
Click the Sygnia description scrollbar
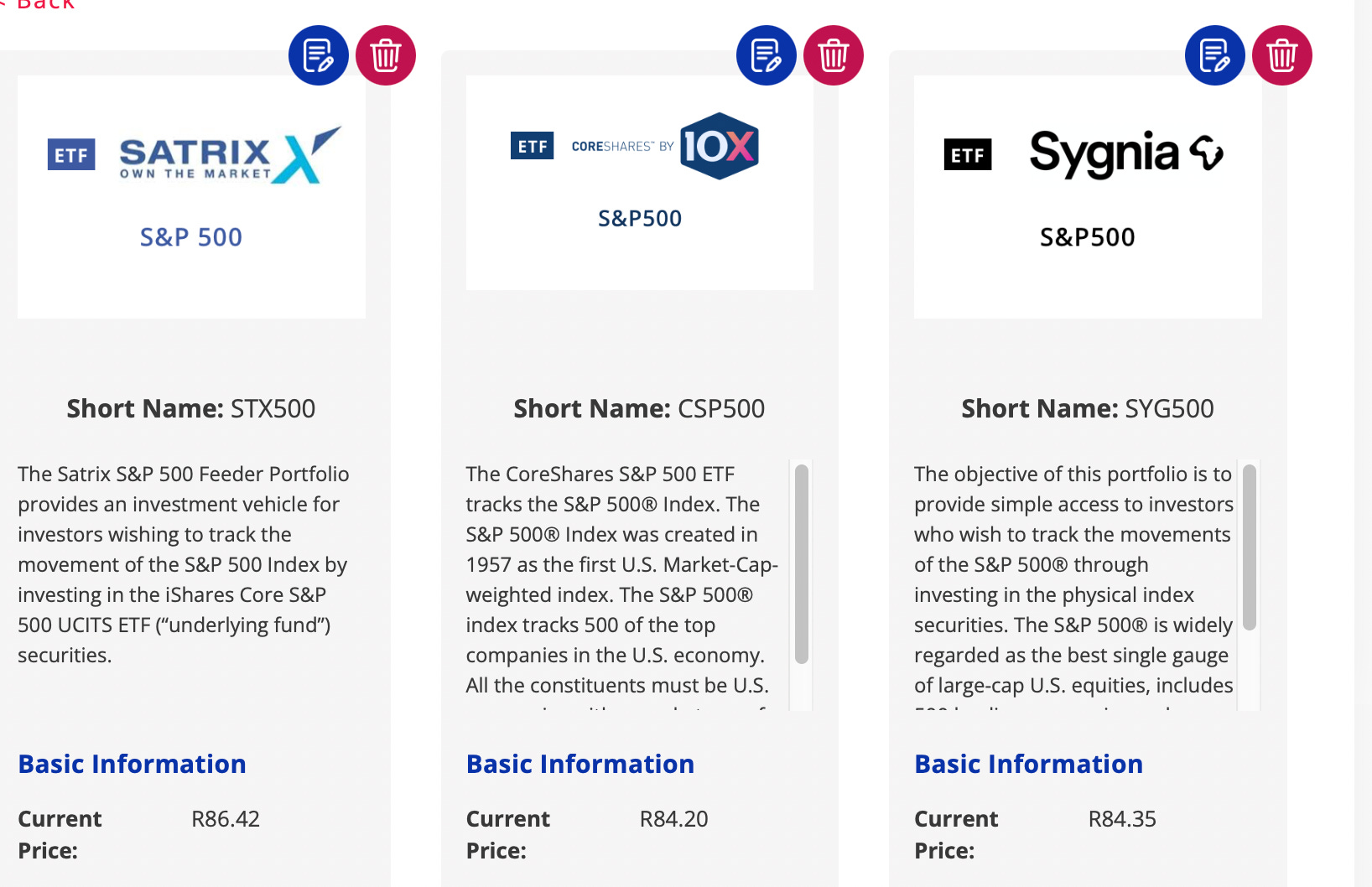[x=1250, y=547]
